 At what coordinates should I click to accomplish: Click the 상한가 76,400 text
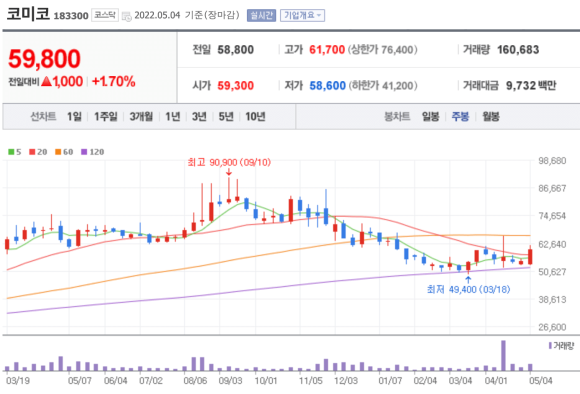(382, 50)
